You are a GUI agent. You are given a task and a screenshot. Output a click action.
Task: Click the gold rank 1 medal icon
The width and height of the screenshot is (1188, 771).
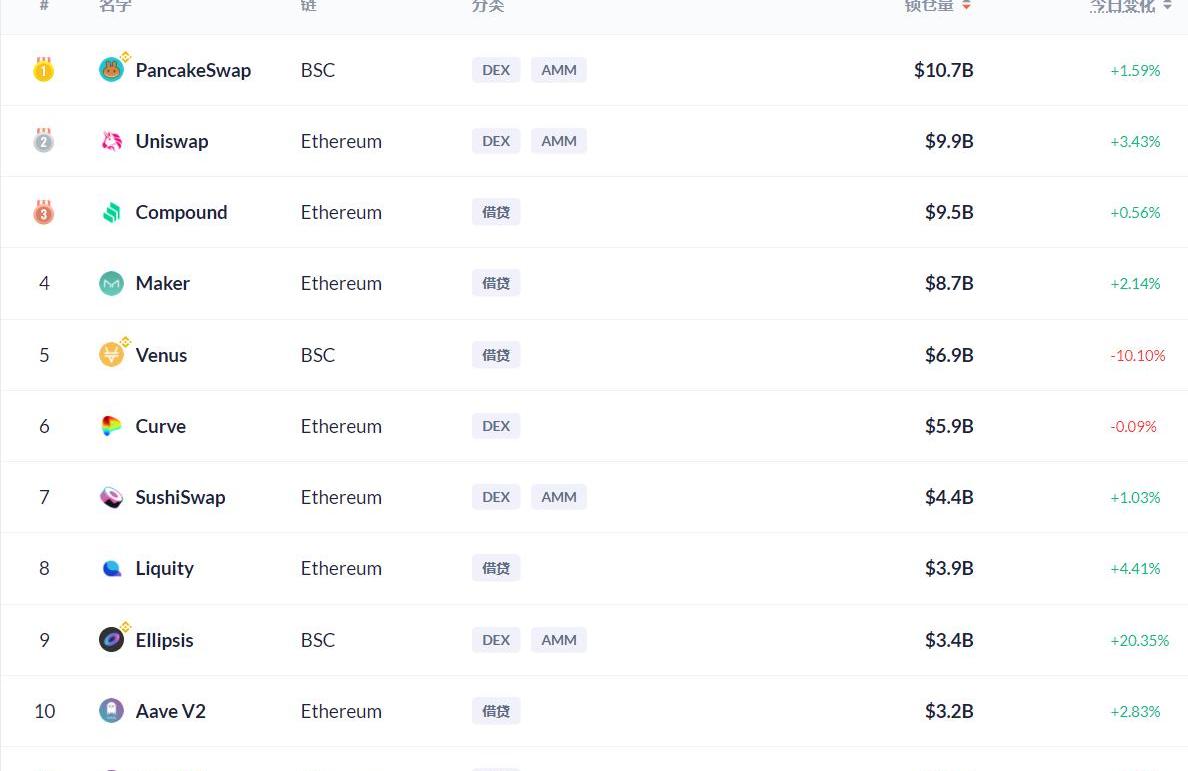pyautogui.click(x=43, y=70)
